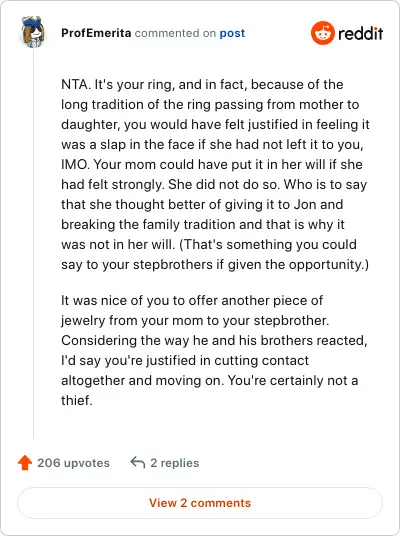Click the "I'd say you're justified in cutting contact" line
This screenshot has width=400, height=536.
pos(185,360)
